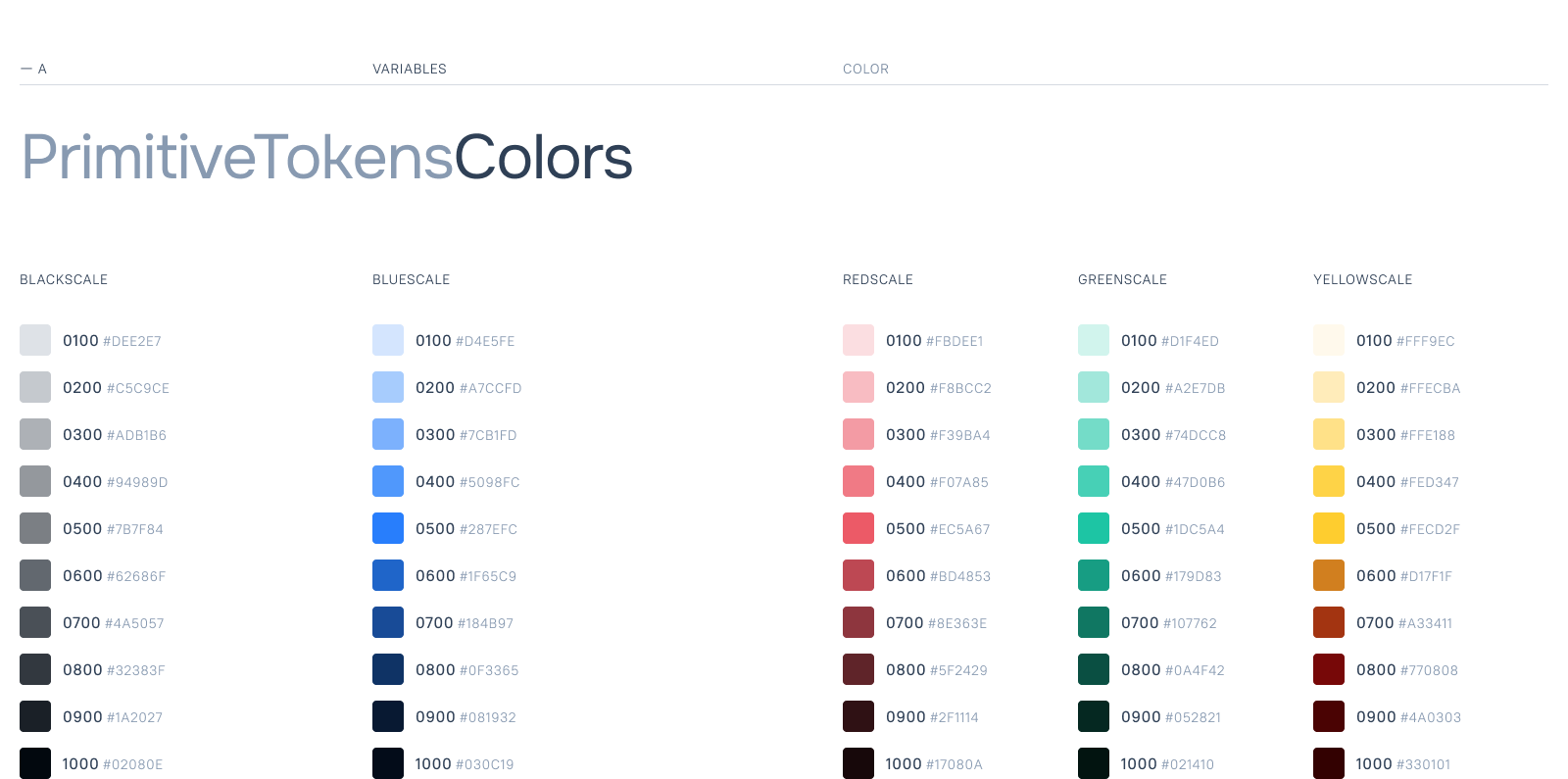Select the Redscale 0300 label text
1568x779 pixels.
point(906,434)
